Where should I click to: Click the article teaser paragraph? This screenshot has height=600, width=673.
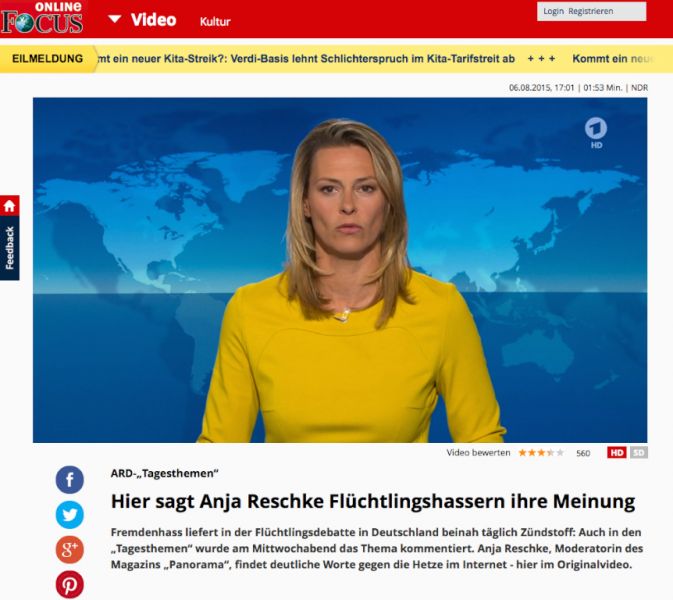click(377, 548)
